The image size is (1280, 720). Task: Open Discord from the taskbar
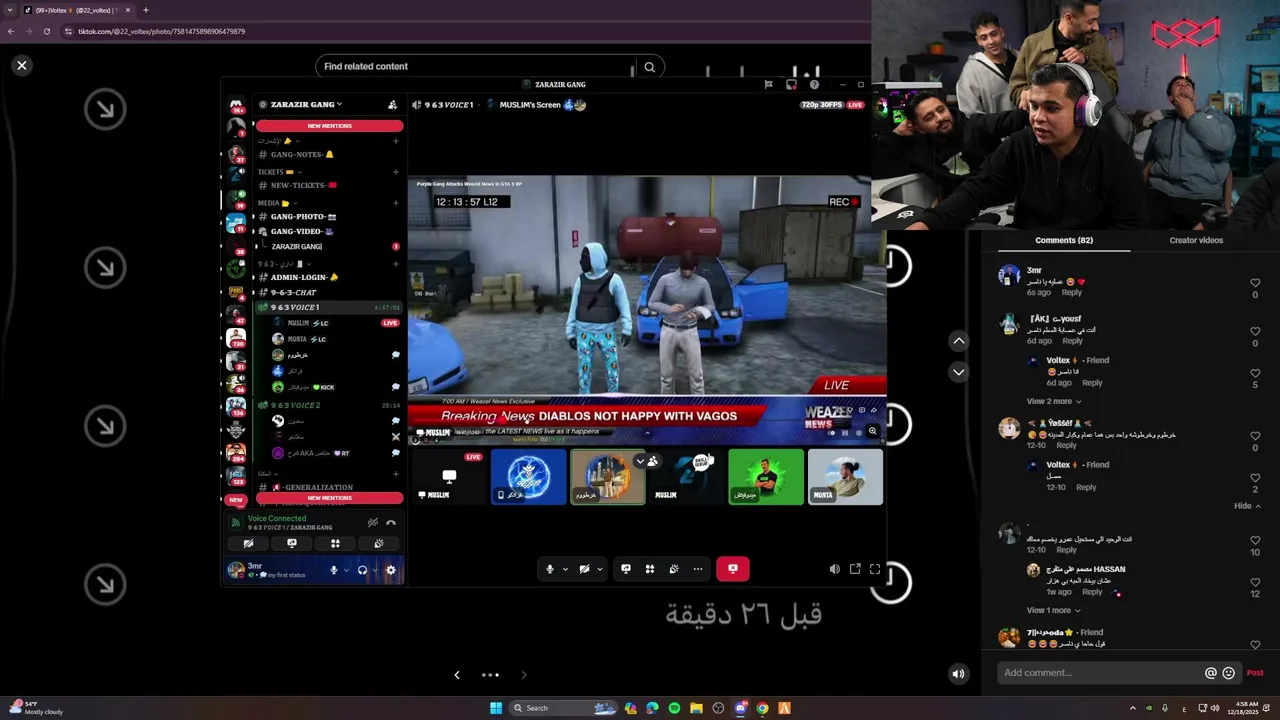tap(740, 708)
